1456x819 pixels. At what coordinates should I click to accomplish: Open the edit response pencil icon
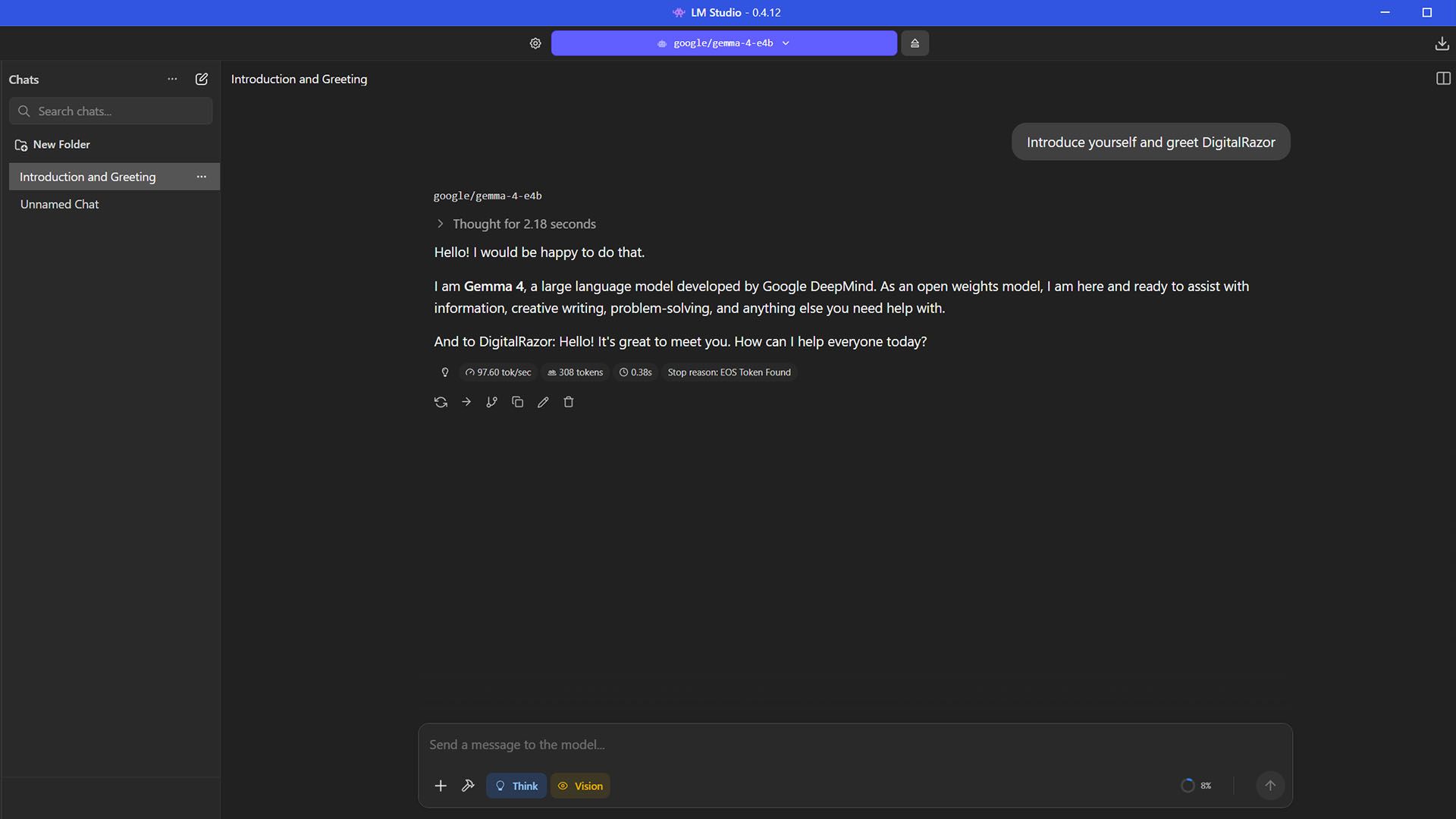point(543,402)
